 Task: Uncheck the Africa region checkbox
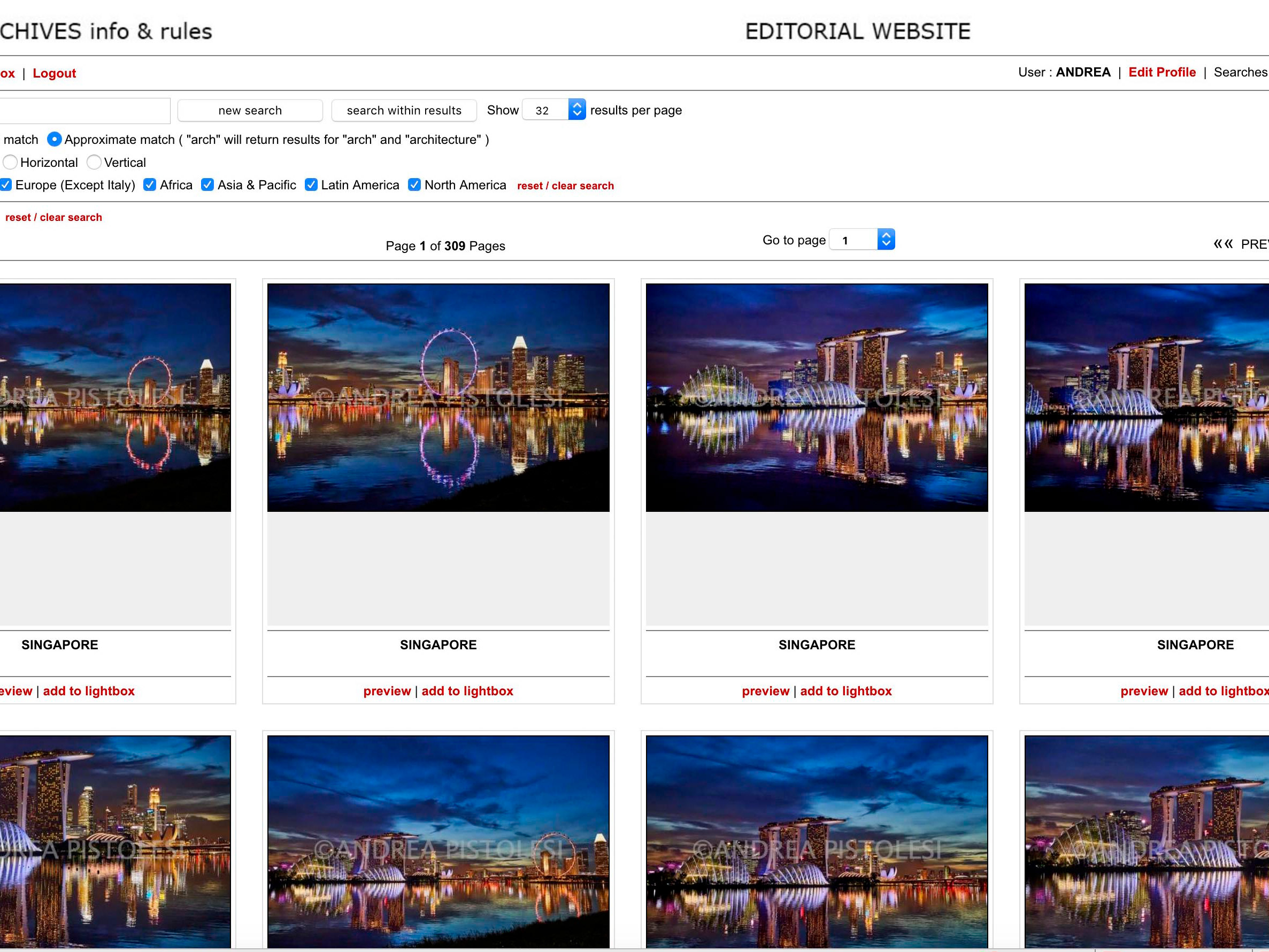coord(150,185)
